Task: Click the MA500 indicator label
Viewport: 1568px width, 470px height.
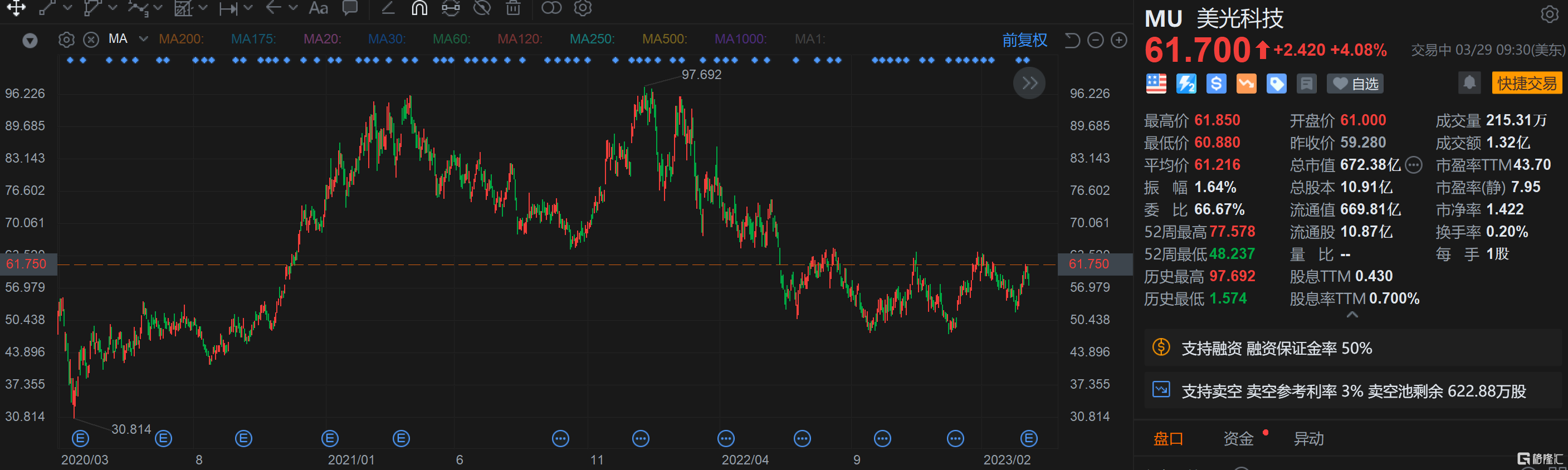Action: [x=665, y=39]
